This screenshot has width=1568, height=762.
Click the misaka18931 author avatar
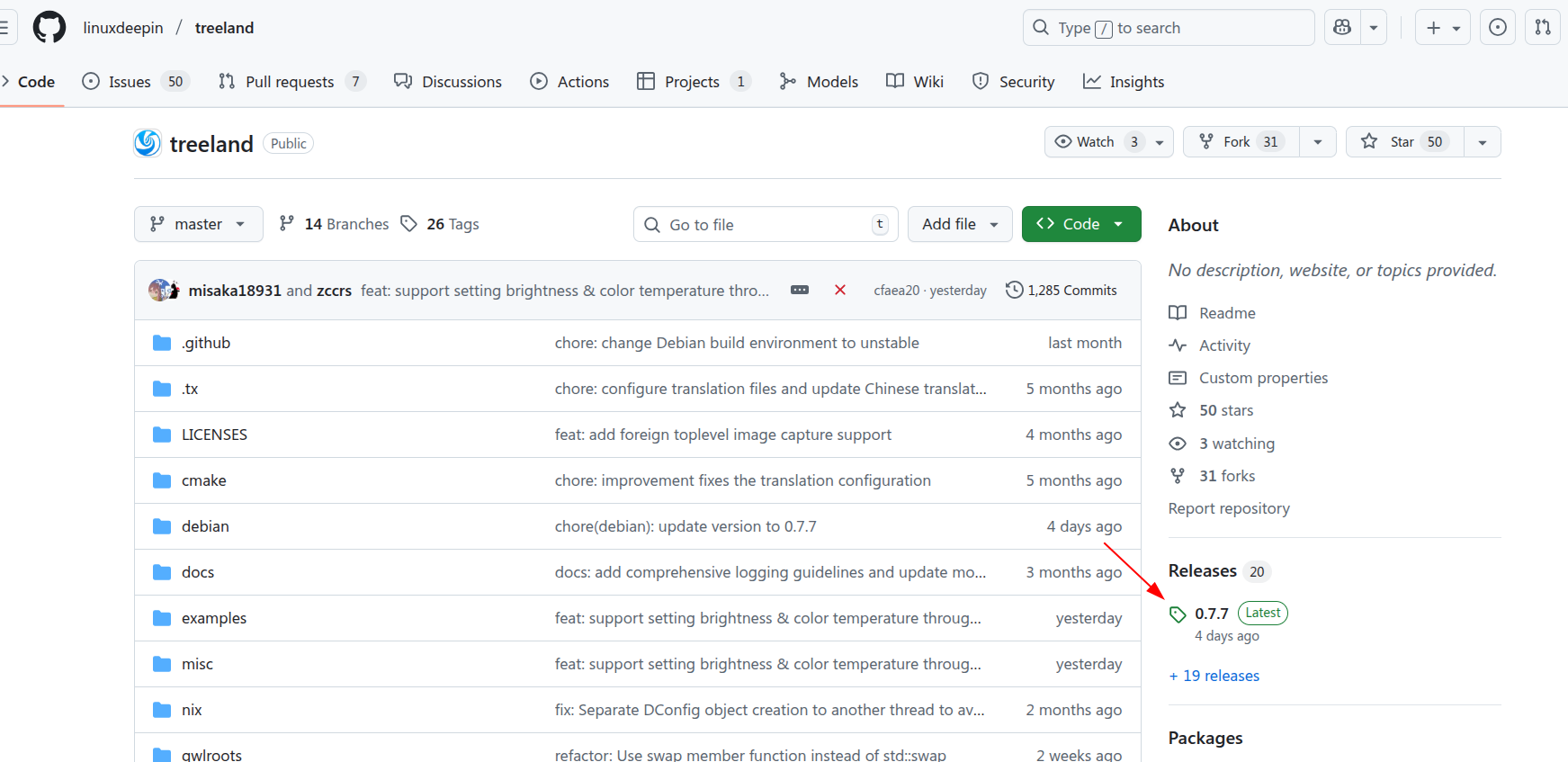(x=159, y=290)
